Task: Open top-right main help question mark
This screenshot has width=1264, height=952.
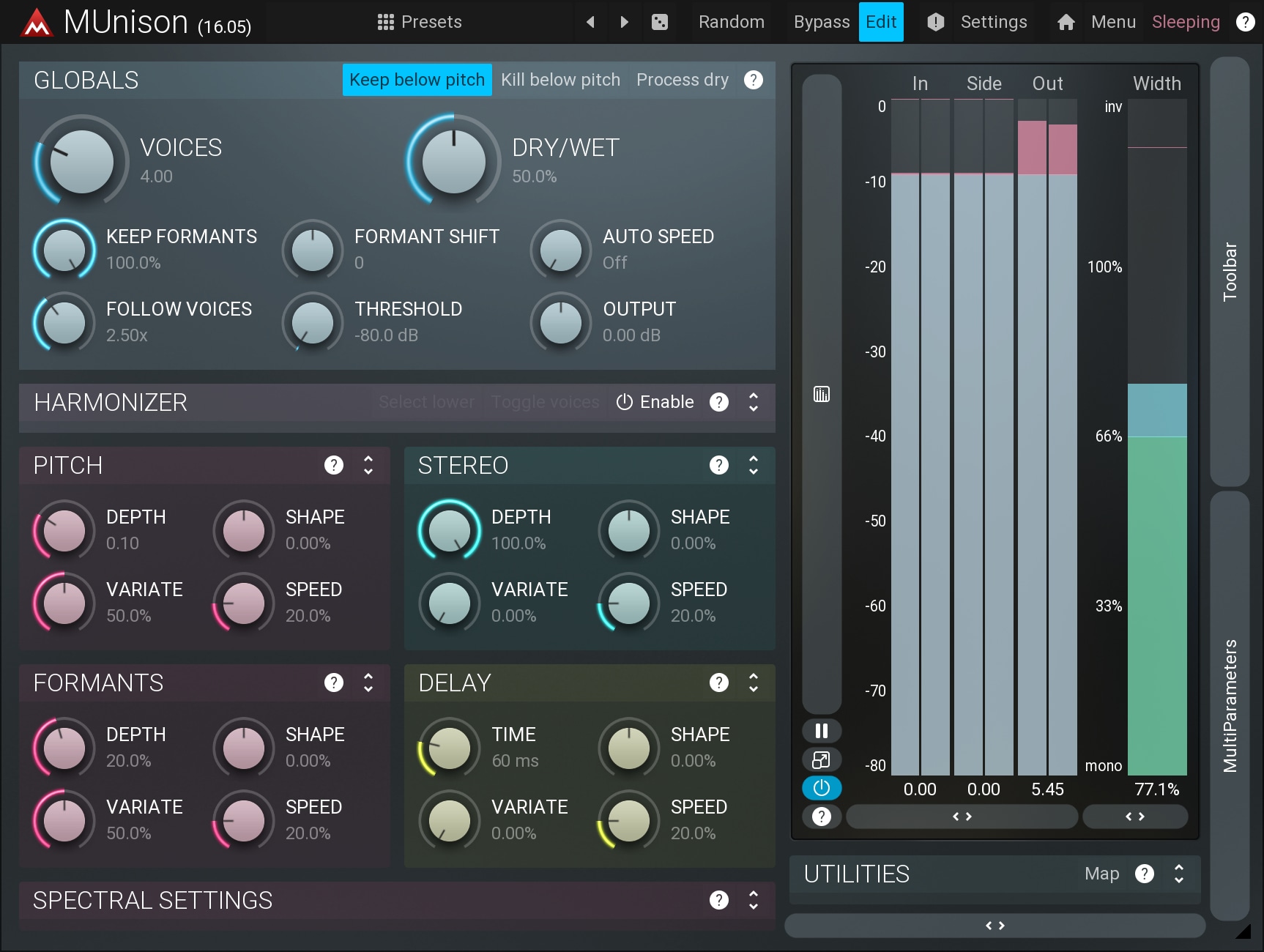Action: (1245, 22)
